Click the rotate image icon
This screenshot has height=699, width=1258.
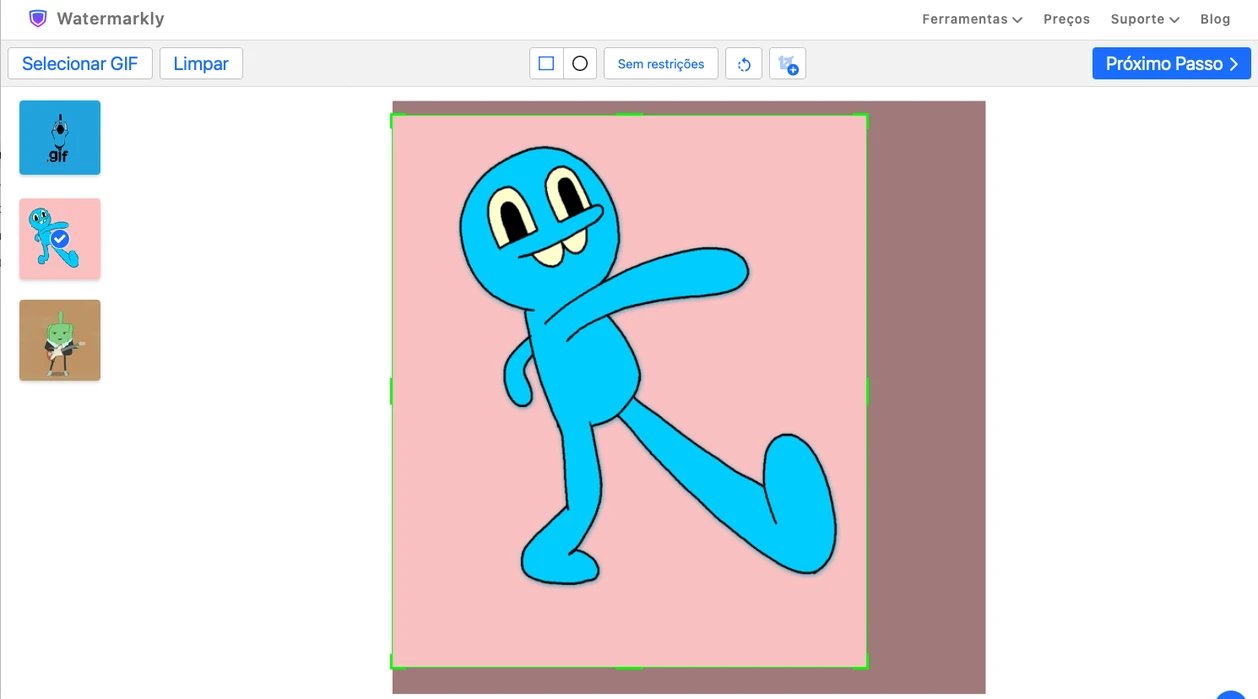click(744, 64)
